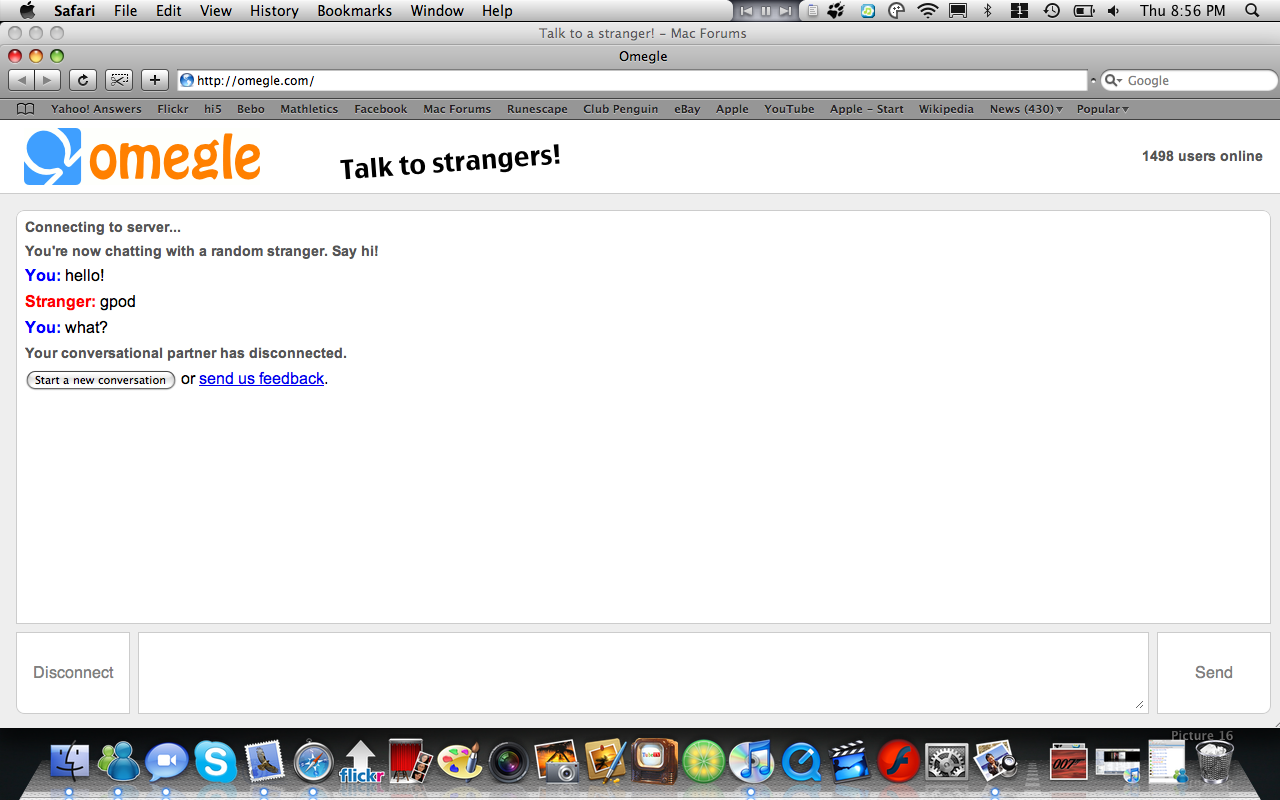The image size is (1280, 800).
Task: Launch Photo Booth from the Dock
Action: point(410,762)
